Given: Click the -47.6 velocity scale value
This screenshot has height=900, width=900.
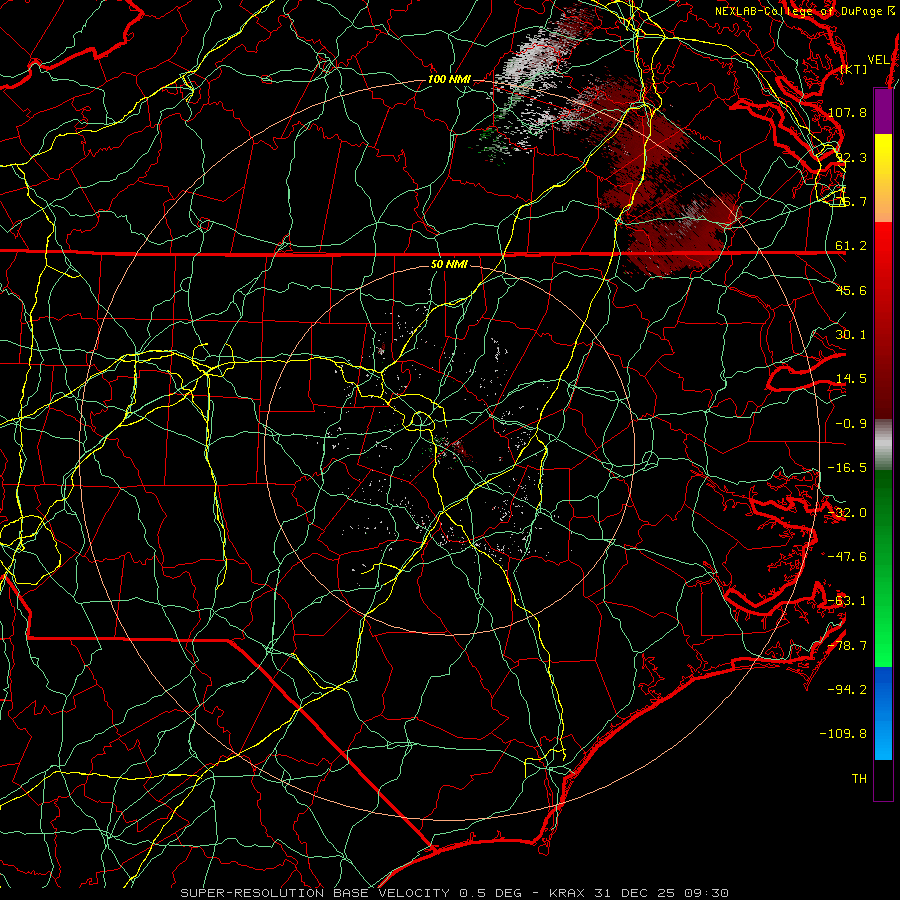Looking at the screenshot, I should (847, 556).
